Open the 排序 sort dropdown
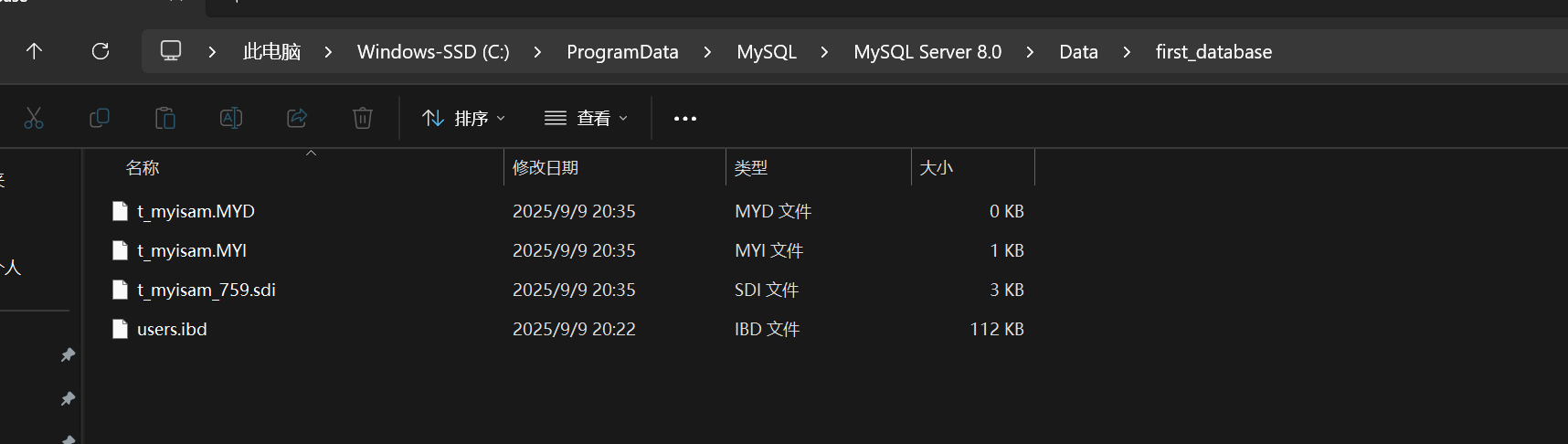 coord(463,118)
